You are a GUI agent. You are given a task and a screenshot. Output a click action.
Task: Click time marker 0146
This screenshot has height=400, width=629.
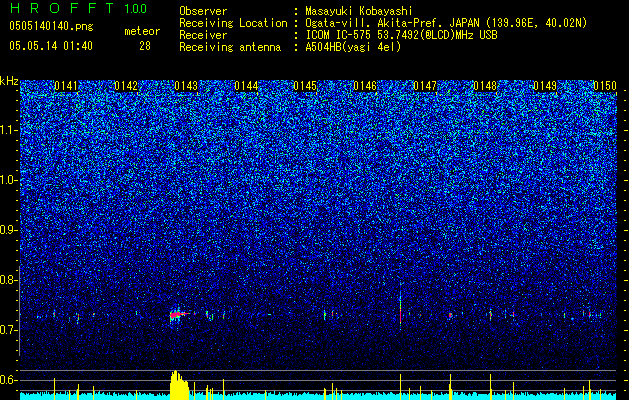[x=365, y=86]
